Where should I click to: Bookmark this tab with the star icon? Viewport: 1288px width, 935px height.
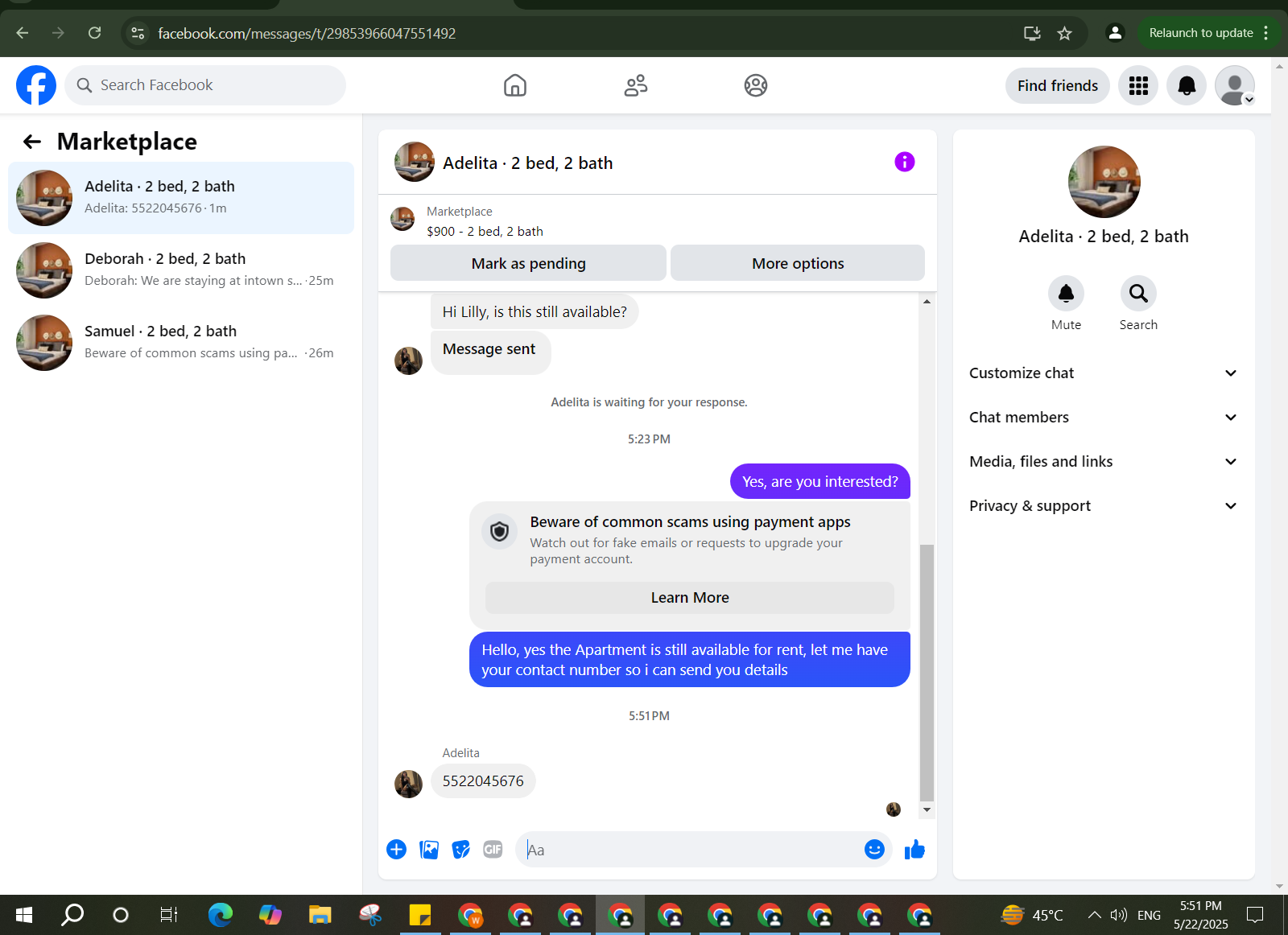(x=1065, y=33)
